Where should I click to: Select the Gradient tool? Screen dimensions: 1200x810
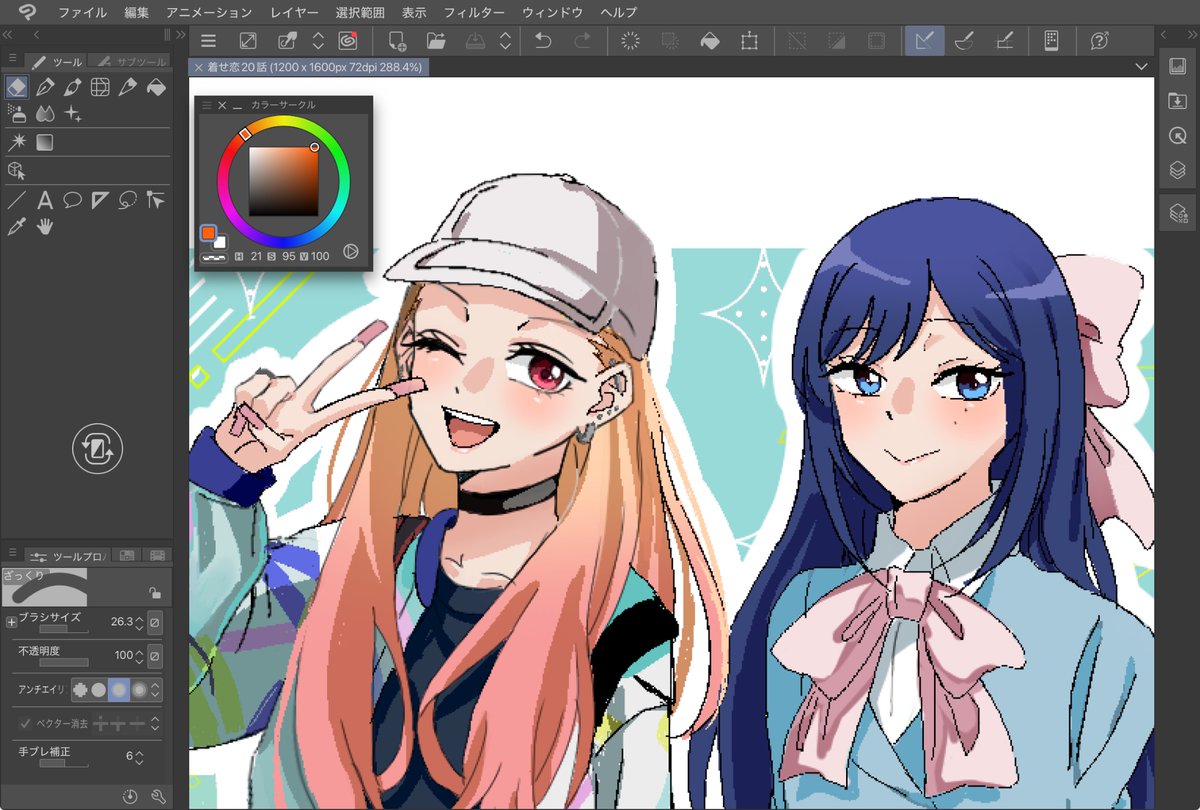point(44,143)
